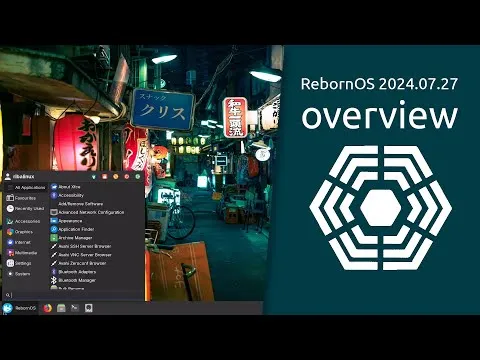Select the Accessories category
This screenshot has height=360, width=480.
pos(23,221)
